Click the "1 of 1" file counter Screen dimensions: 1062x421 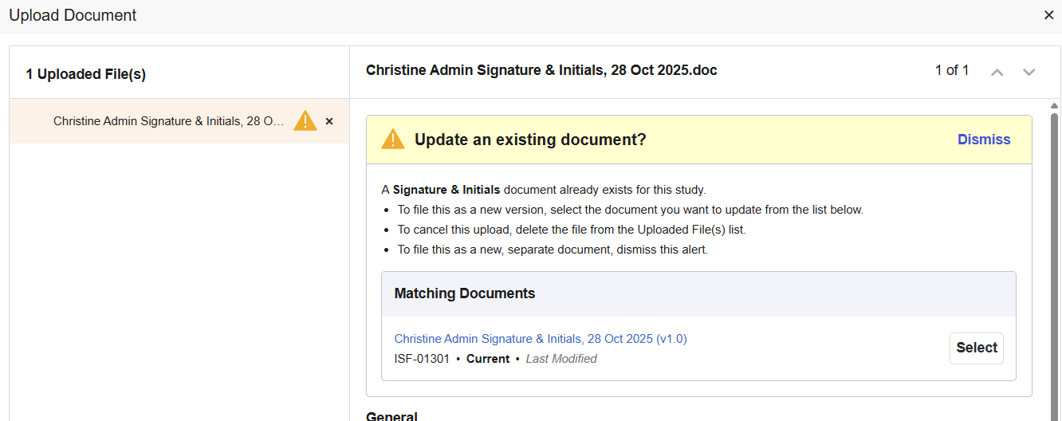click(951, 71)
